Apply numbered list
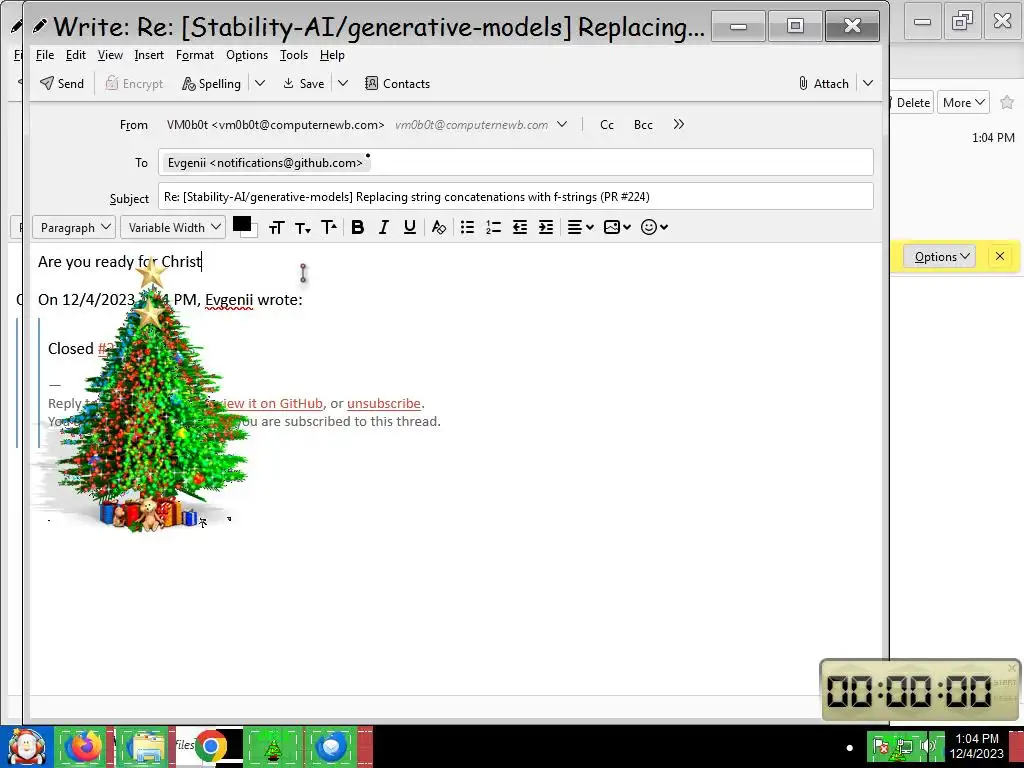This screenshot has width=1024, height=768. (x=493, y=227)
